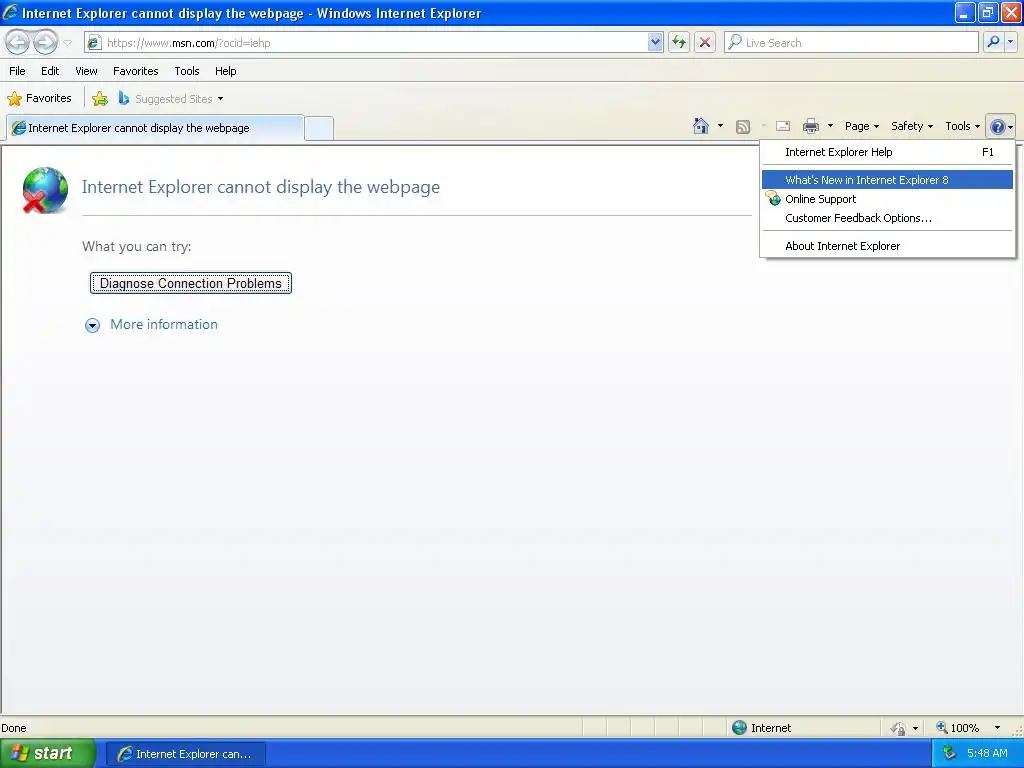Open the Safety command bar menu
1024x768 pixels.
point(912,126)
